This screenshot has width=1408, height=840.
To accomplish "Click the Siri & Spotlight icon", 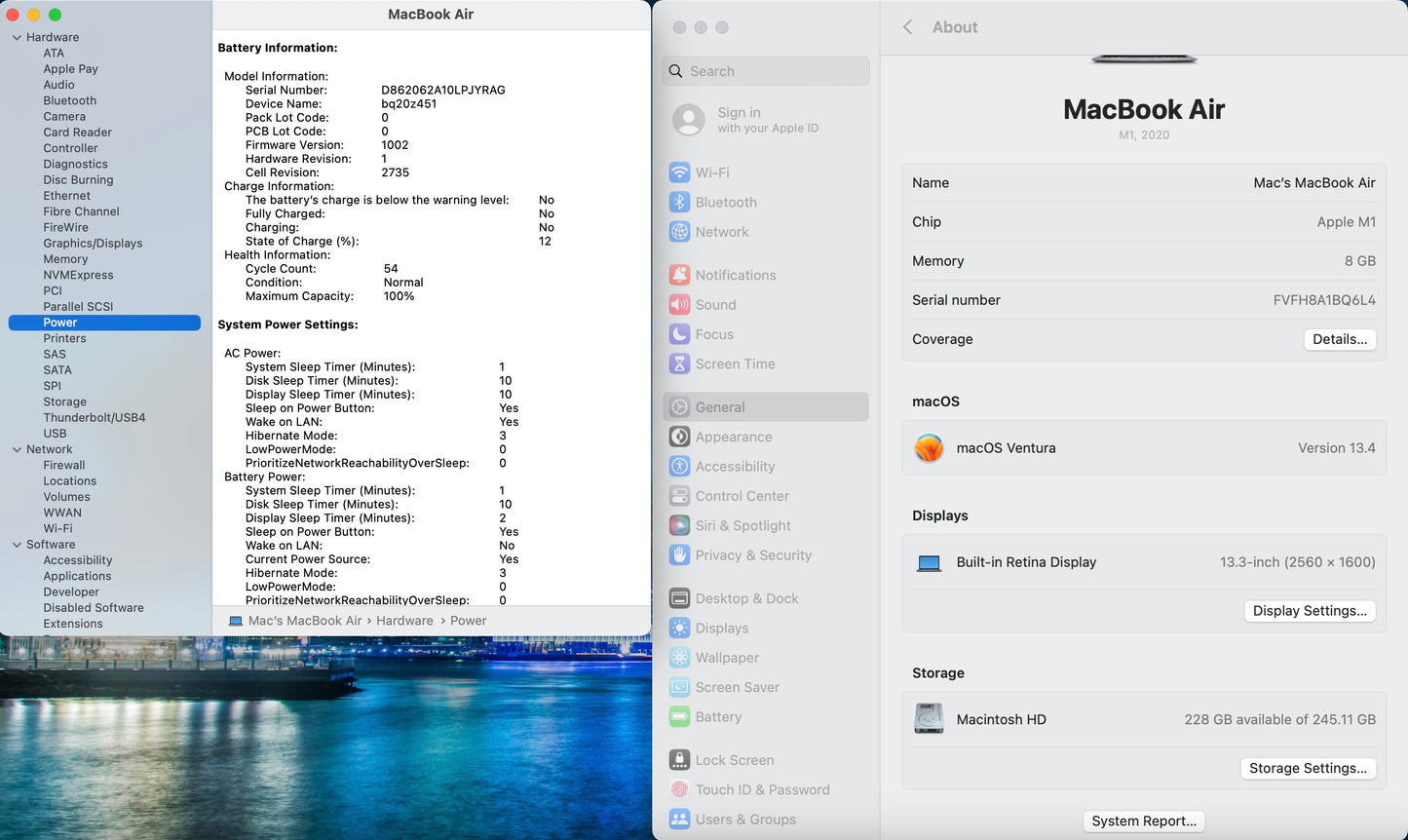I will click(679, 525).
